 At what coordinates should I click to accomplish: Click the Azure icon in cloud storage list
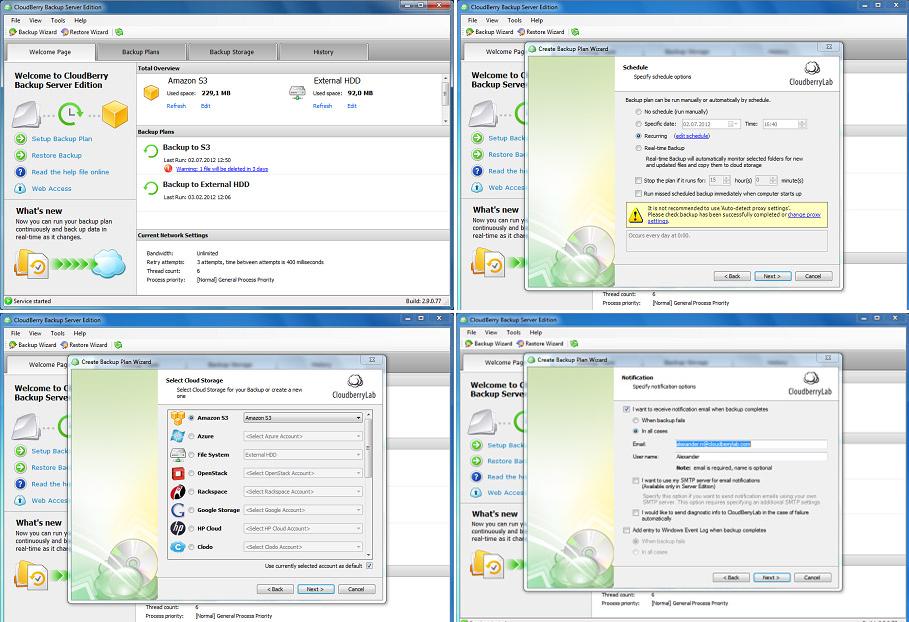pos(177,436)
